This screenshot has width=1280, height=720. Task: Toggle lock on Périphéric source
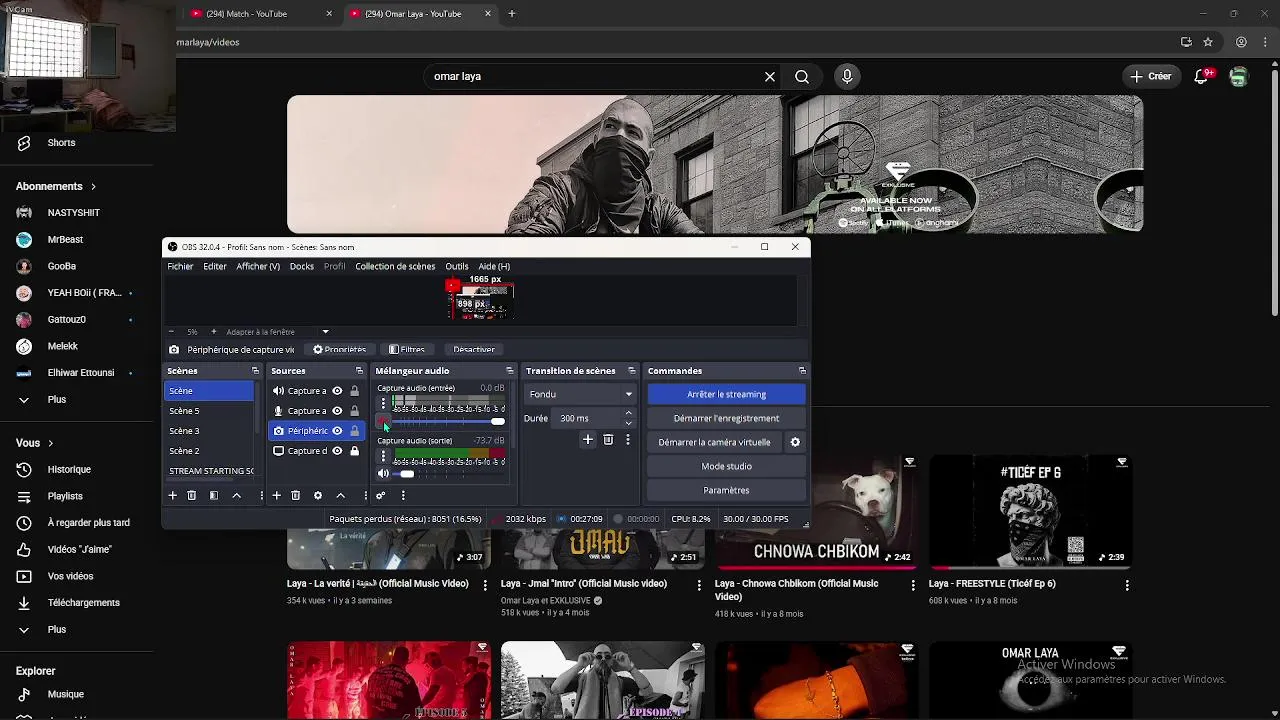pos(354,431)
